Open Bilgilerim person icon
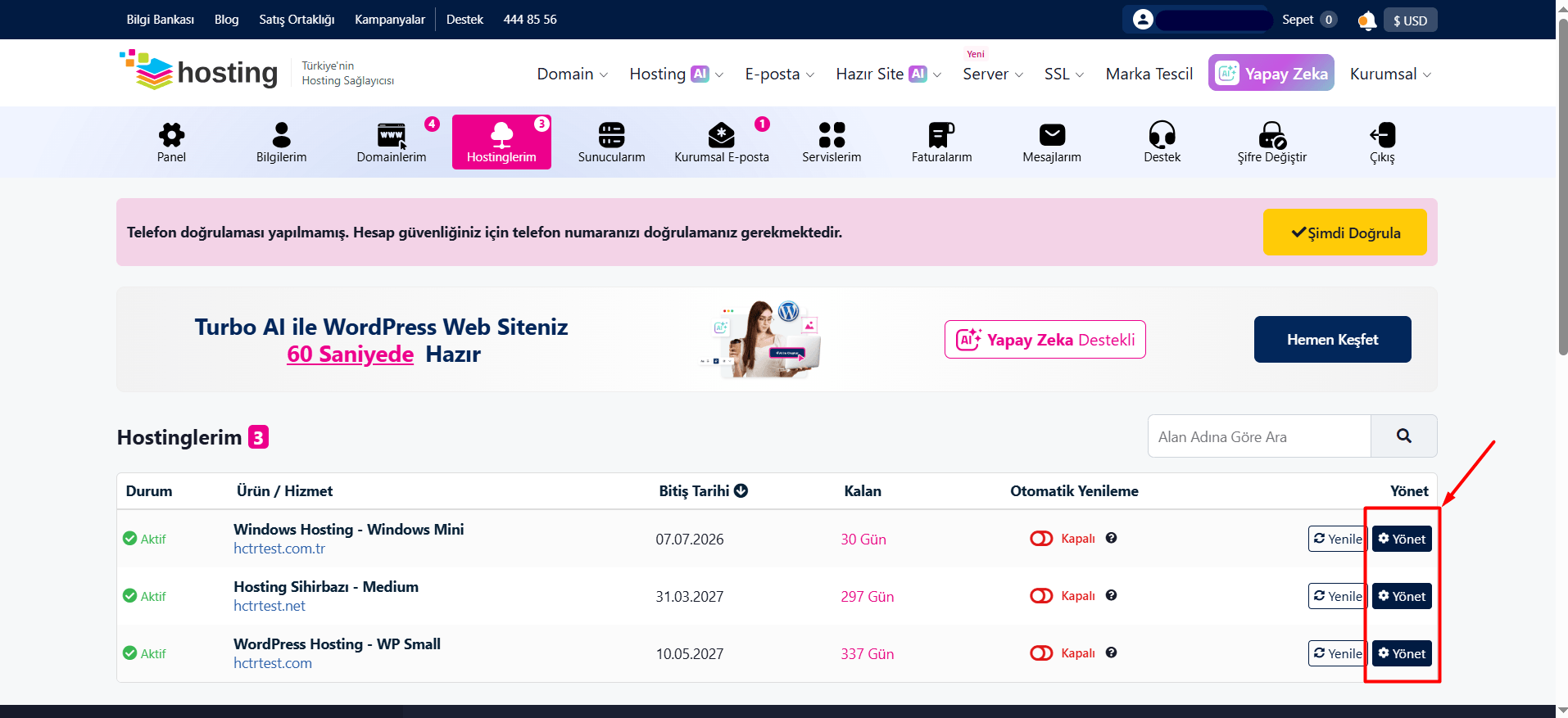 tap(281, 134)
